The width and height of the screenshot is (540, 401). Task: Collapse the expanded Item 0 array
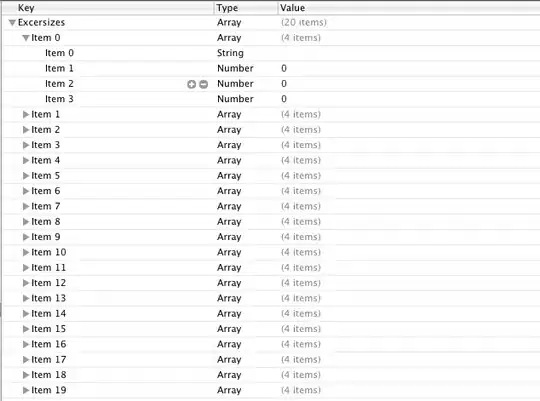[25, 38]
